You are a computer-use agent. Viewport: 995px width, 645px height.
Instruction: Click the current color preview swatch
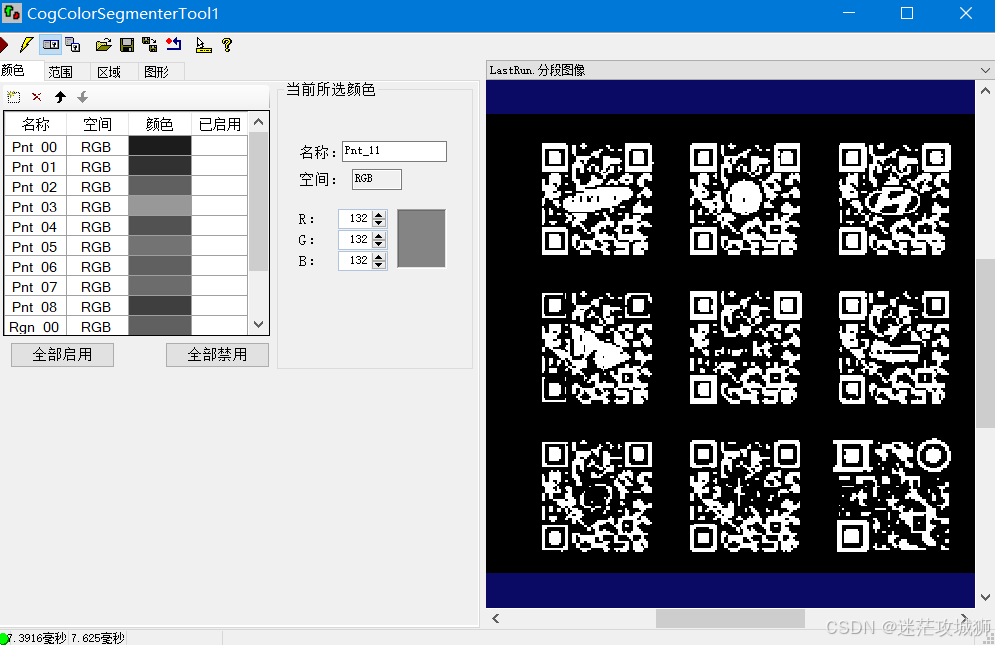421,239
